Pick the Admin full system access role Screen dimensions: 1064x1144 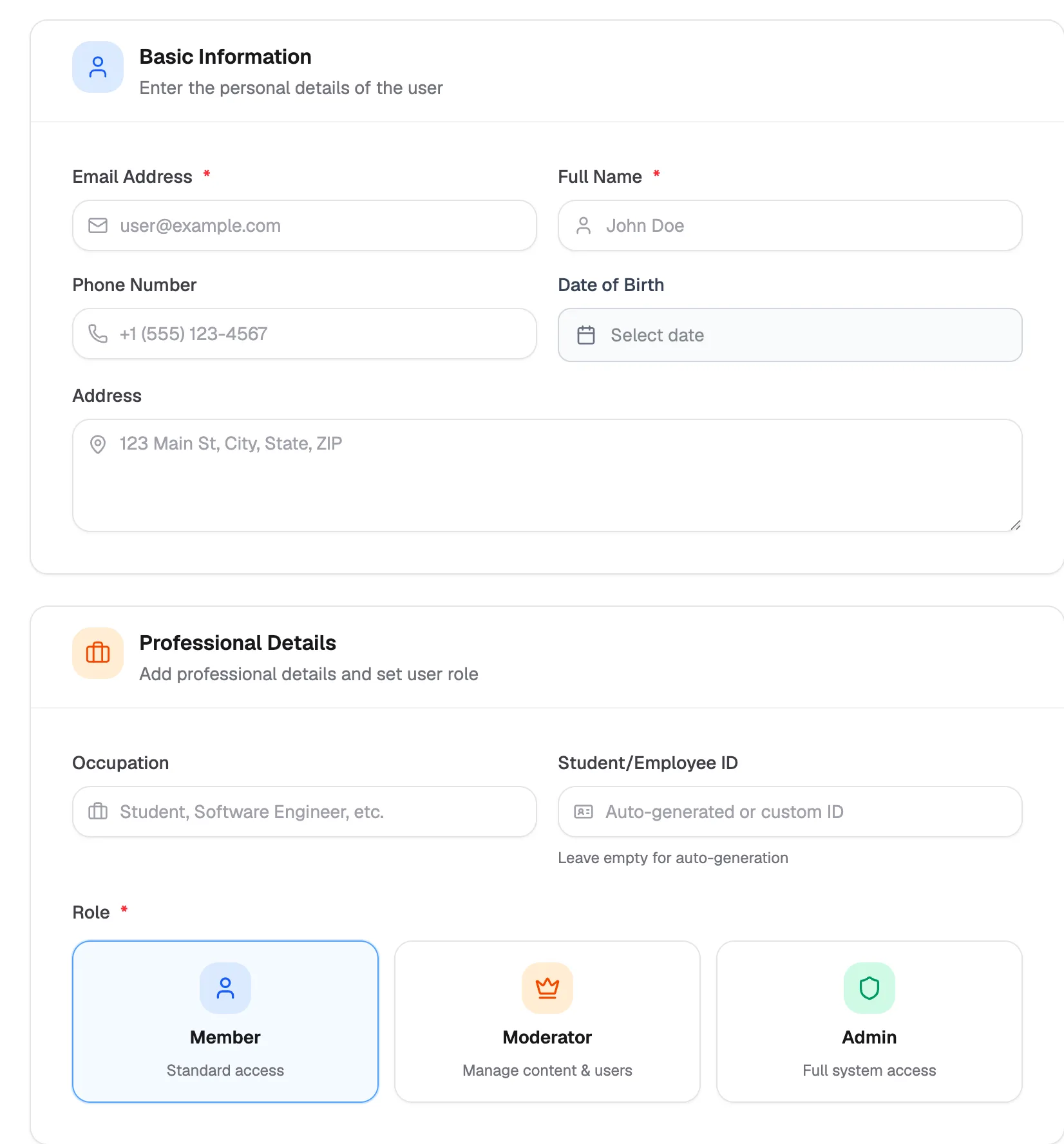pos(869,1022)
